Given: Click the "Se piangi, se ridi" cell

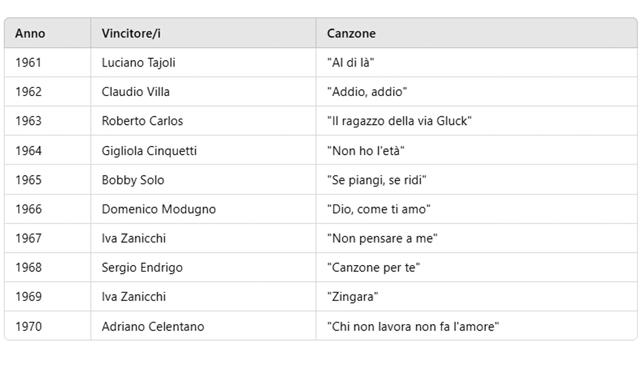Looking at the screenshot, I should [476, 180].
